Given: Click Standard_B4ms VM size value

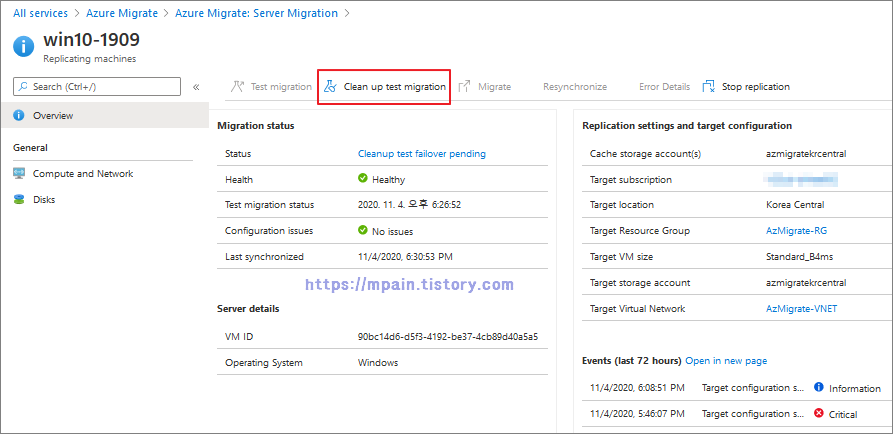Looking at the screenshot, I should [800, 257].
